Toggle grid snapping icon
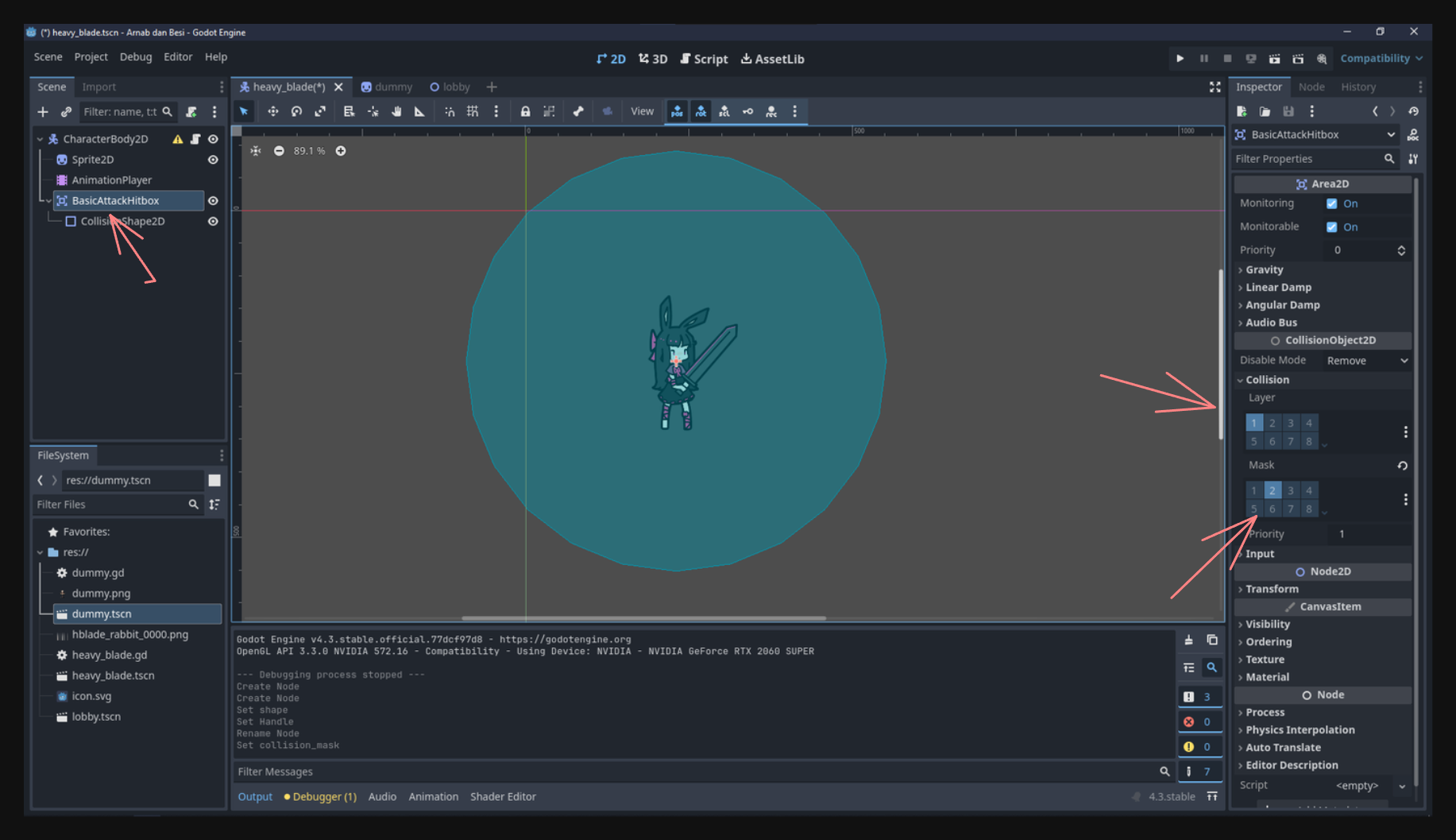Image resolution: width=1456 pixels, height=840 pixels. 473,111
